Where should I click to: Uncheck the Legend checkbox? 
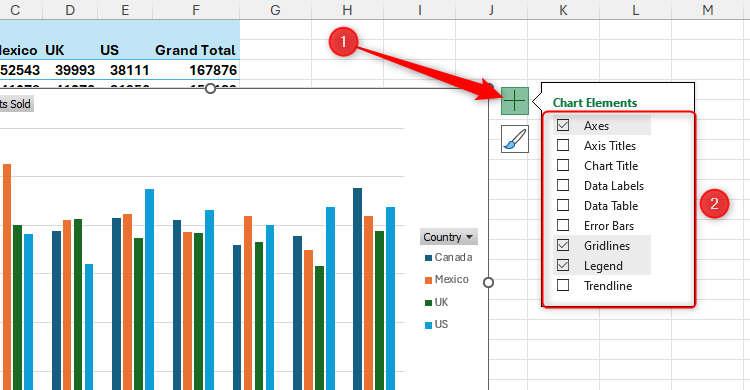point(563,265)
